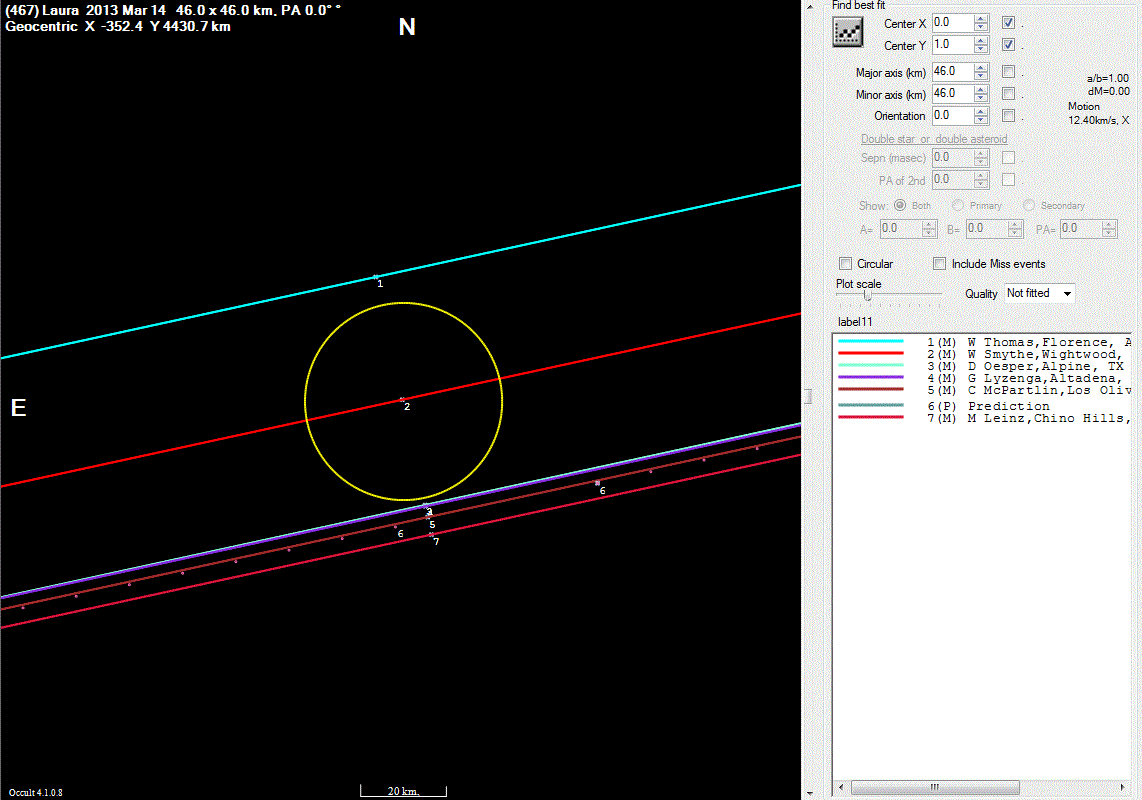The height and width of the screenshot is (800, 1142).
Task: Enable the Orientation fit checkbox
Action: coord(1009,115)
